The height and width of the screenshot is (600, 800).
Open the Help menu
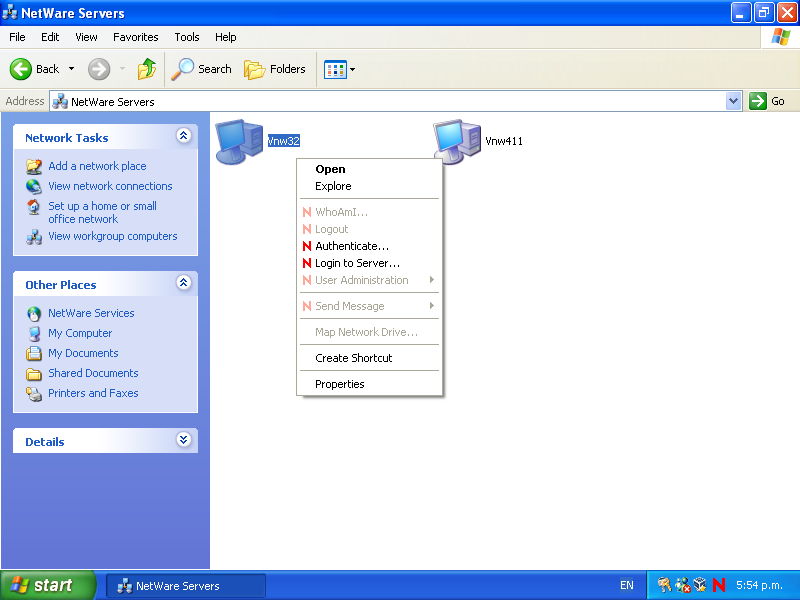226,37
